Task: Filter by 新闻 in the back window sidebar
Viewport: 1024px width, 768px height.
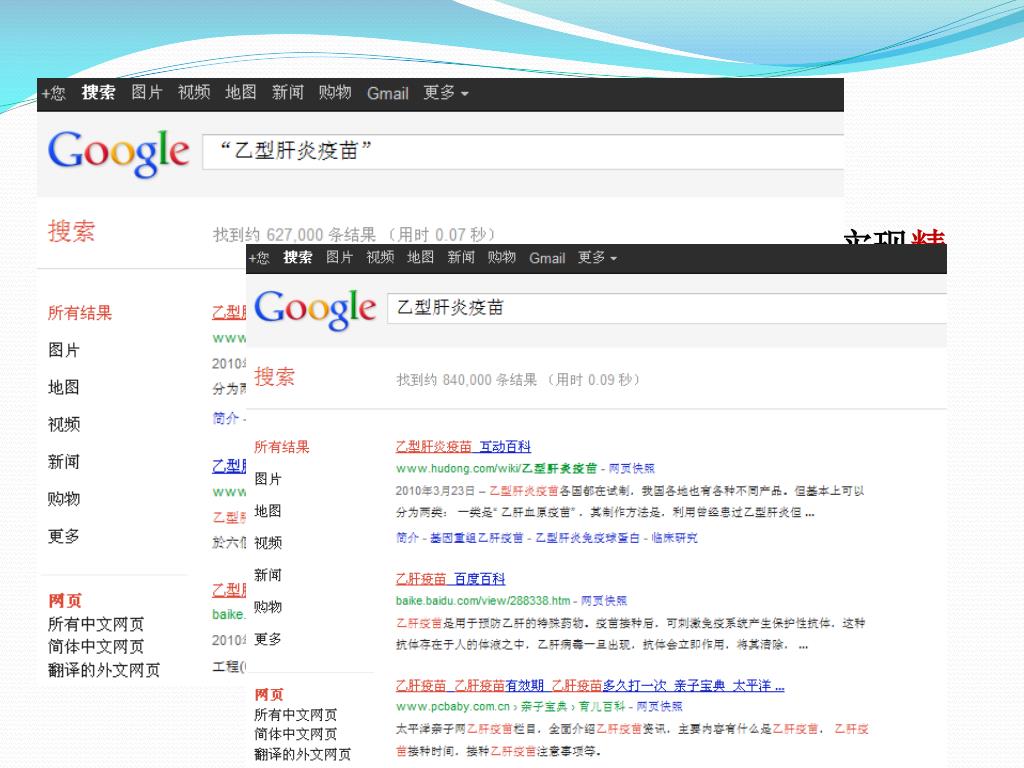Action: point(64,462)
